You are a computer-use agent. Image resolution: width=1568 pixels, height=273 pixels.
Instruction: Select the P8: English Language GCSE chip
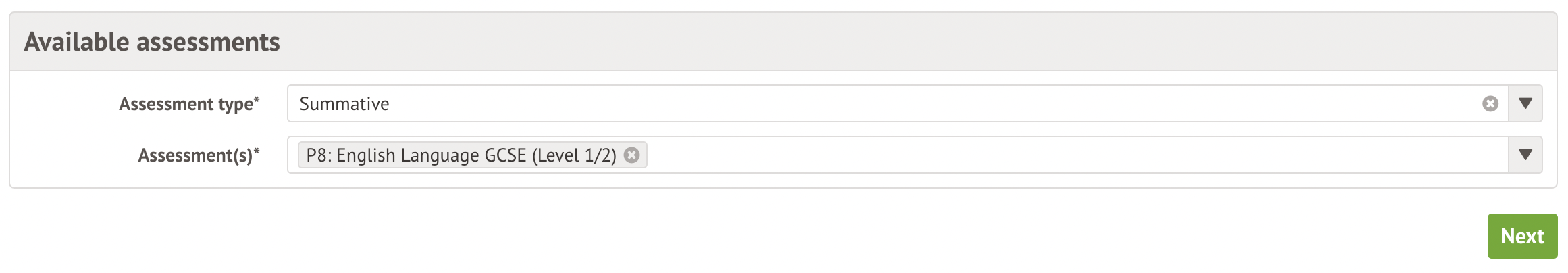(x=461, y=155)
